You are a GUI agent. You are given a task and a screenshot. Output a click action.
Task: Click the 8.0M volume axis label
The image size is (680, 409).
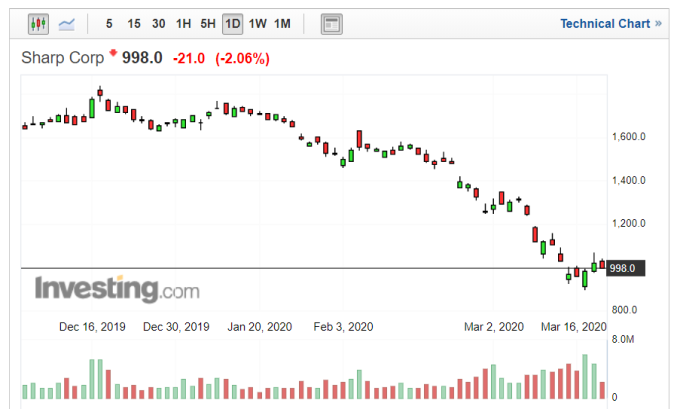coord(623,339)
